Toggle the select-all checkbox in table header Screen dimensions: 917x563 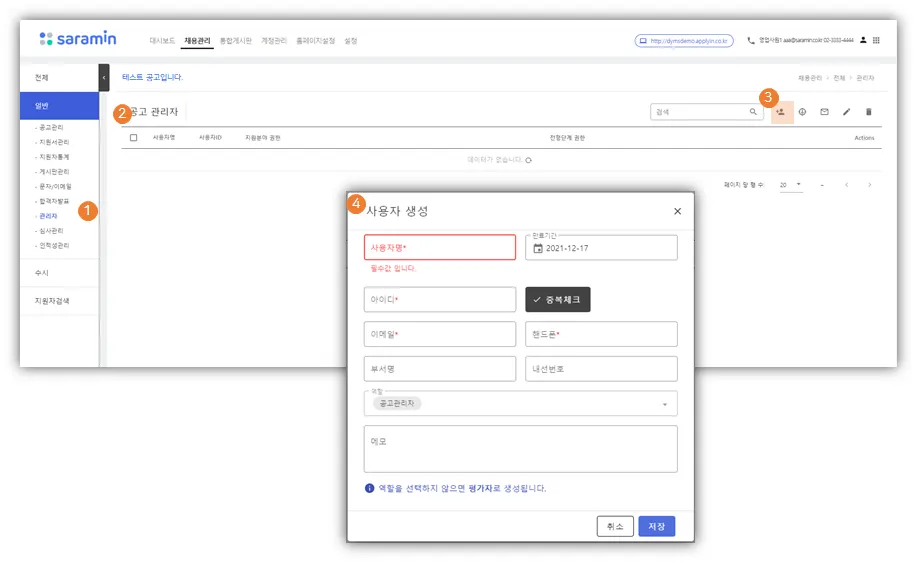(133, 138)
